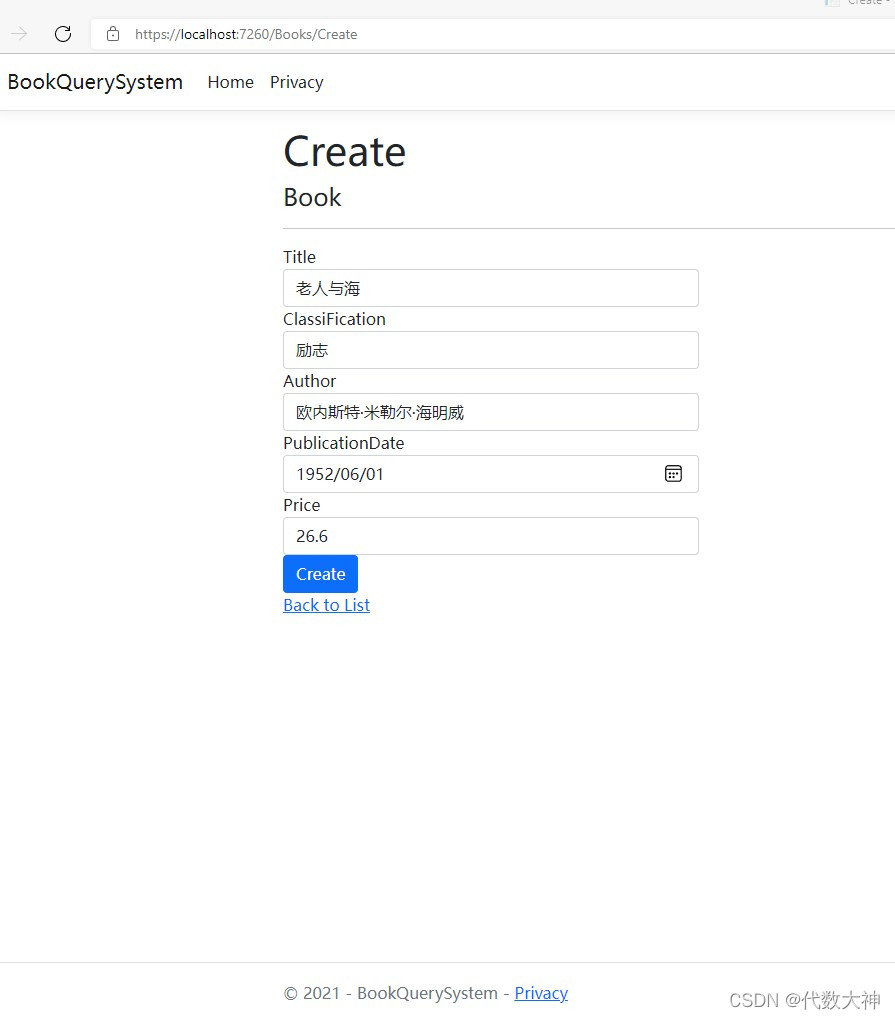The height and width of the screenshot is (1019, 895).
Task: Click the Book subheading
Action: click(312, 198)
